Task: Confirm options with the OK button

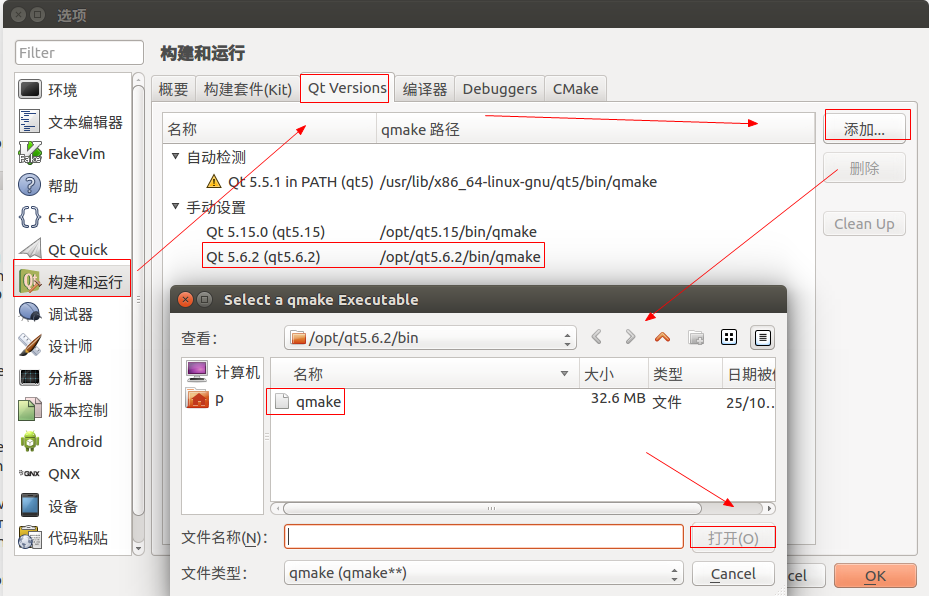Action: point(875,576)
